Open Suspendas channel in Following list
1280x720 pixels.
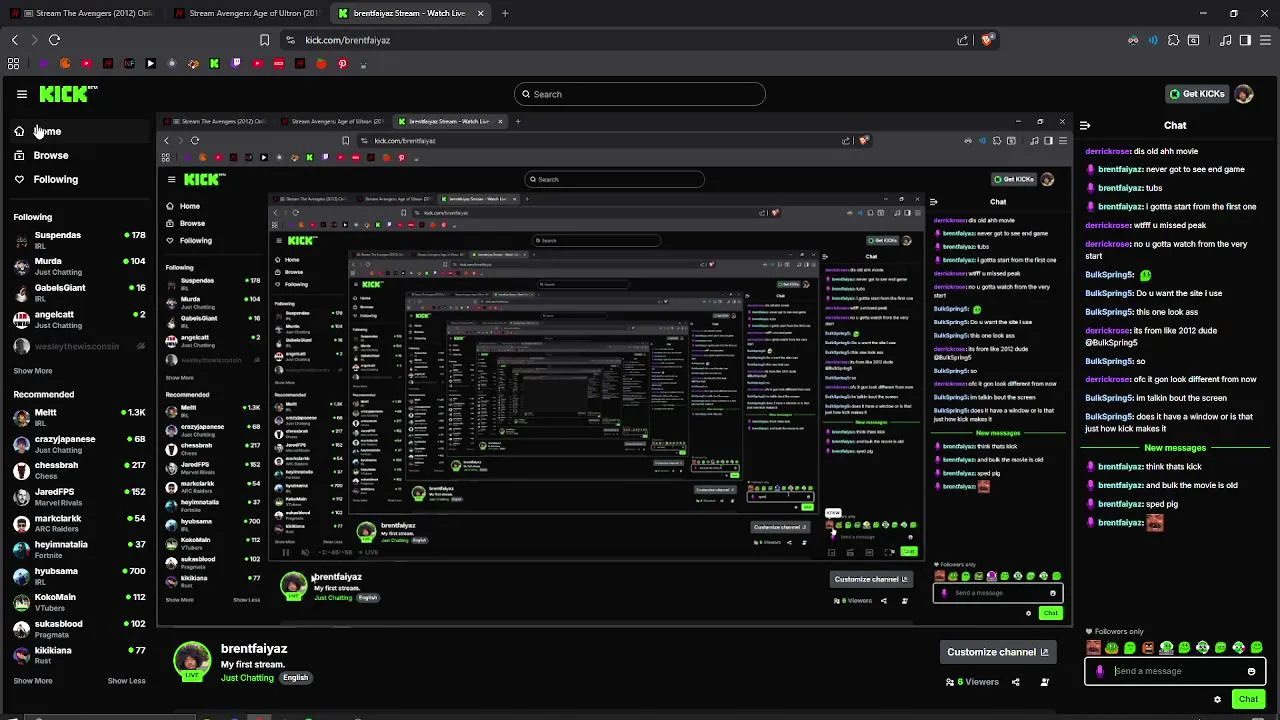tap(78, 239)
